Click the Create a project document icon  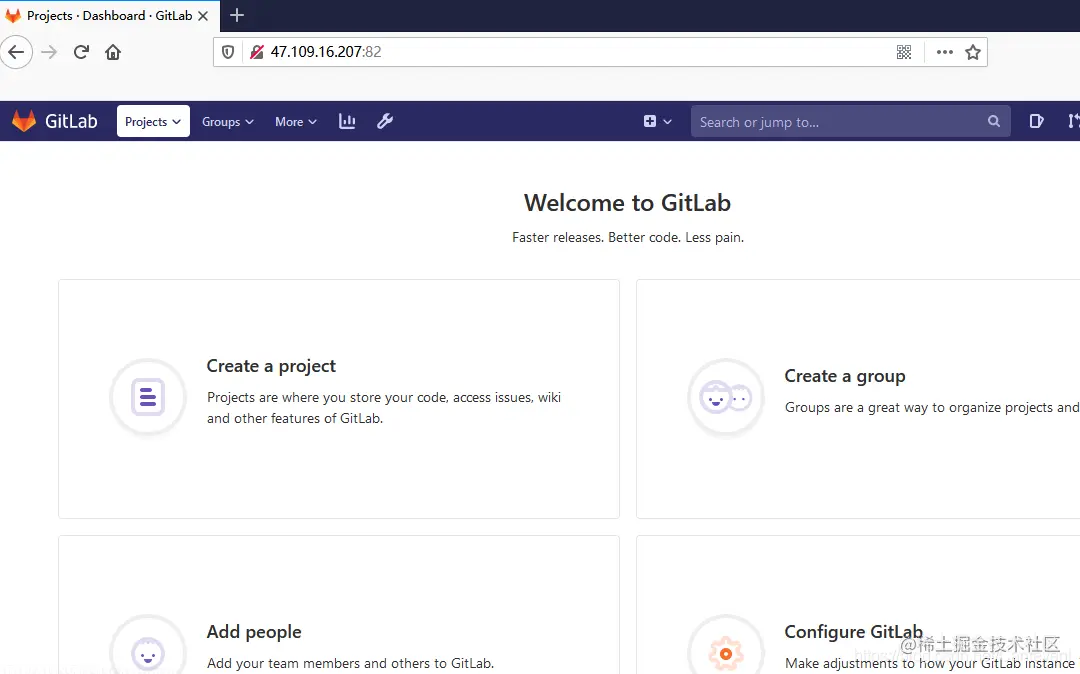pyautogui.click(x=148, y=397)
